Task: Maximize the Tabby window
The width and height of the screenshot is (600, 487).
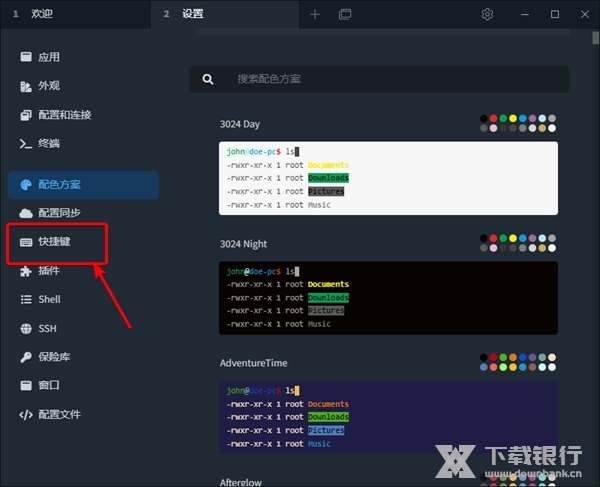Action: click(x=554, y=15)
